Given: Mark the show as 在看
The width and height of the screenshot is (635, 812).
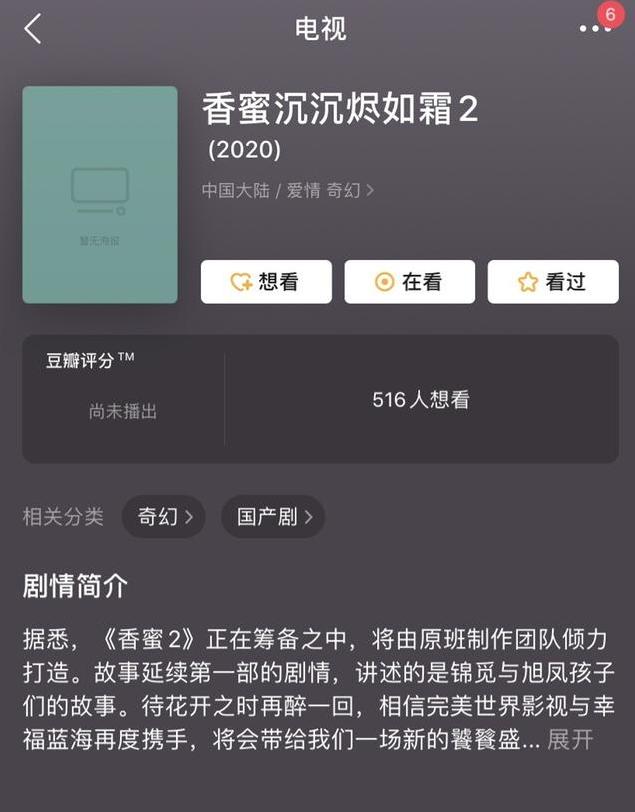Looking at the screenshot, I should (x=410, y=282).
